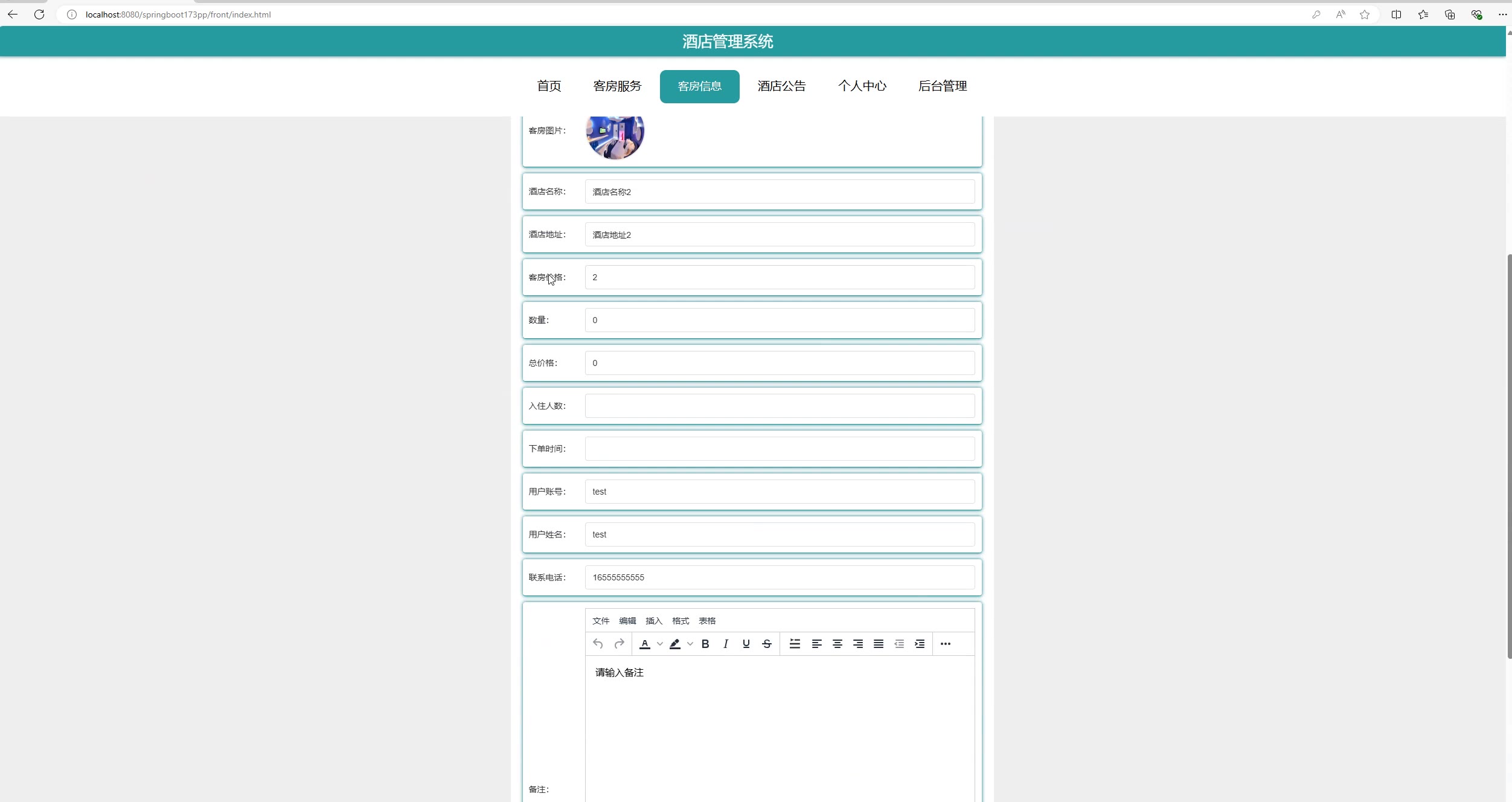Increase indent with the indent icon
This screenshot has width=1512, height=802.
[919, 644]
